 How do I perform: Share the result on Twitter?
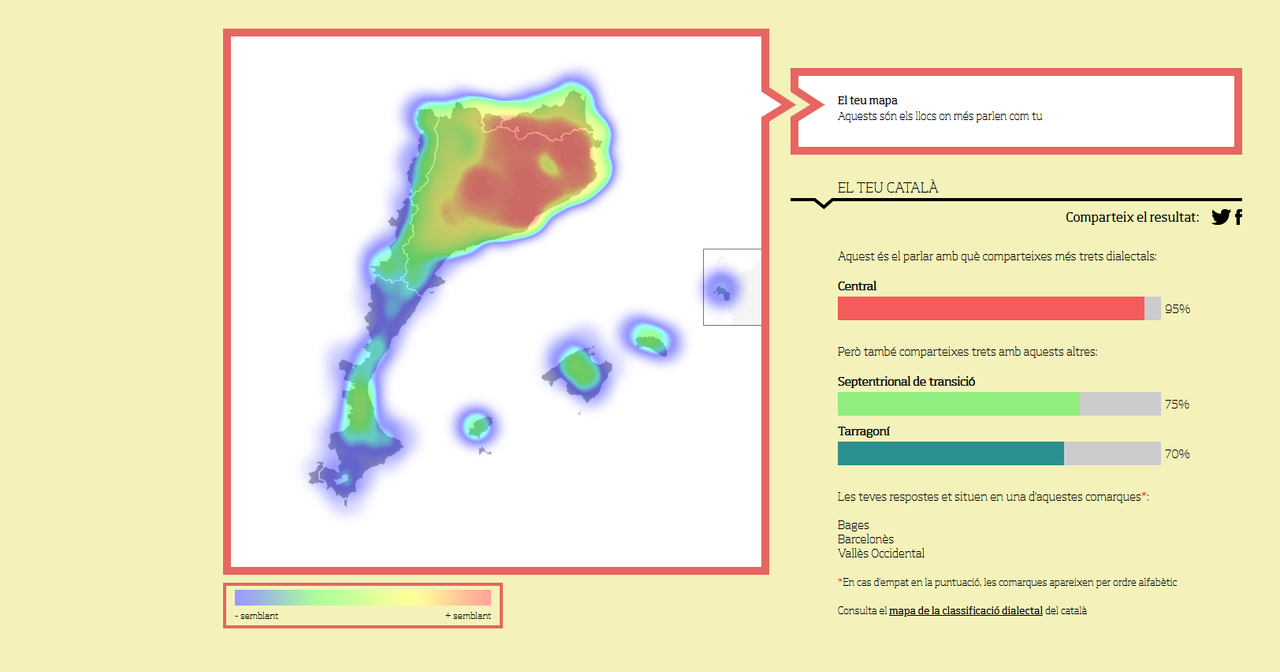click(x=1220, y=217)
